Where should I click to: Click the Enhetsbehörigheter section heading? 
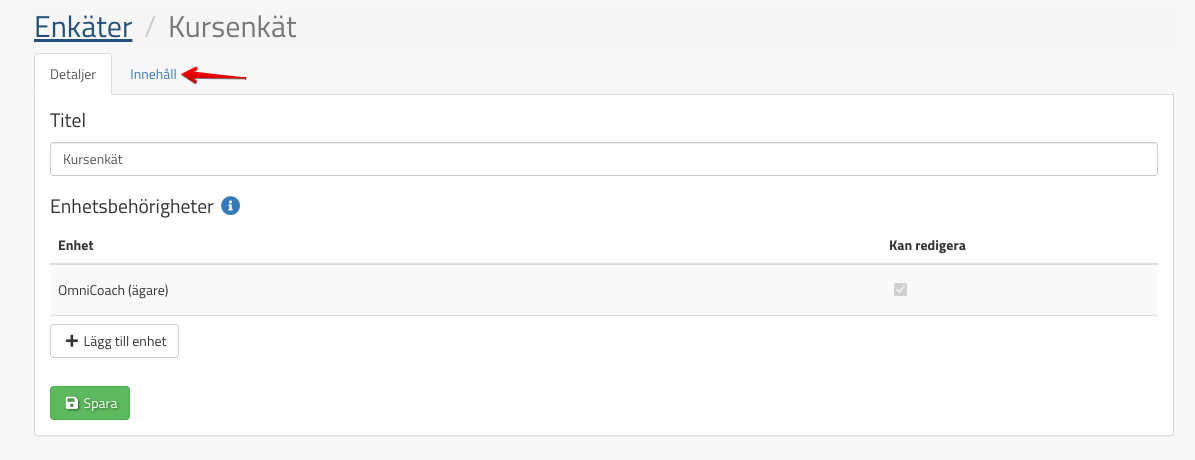pyautogui.click(x=131, y=207)
